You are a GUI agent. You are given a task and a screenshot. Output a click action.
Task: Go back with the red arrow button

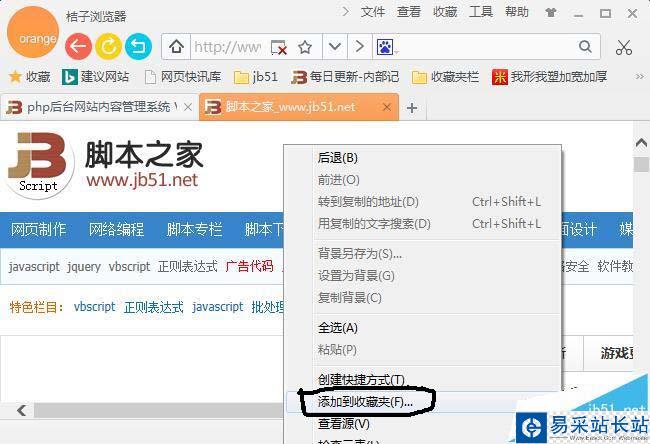[78, 46]
